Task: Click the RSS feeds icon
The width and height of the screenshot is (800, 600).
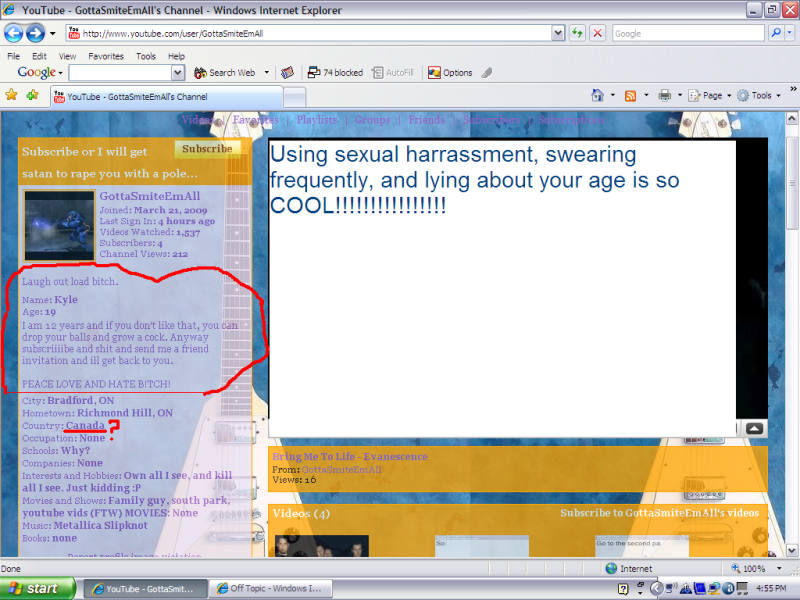Action: click(x=631, y=95)
